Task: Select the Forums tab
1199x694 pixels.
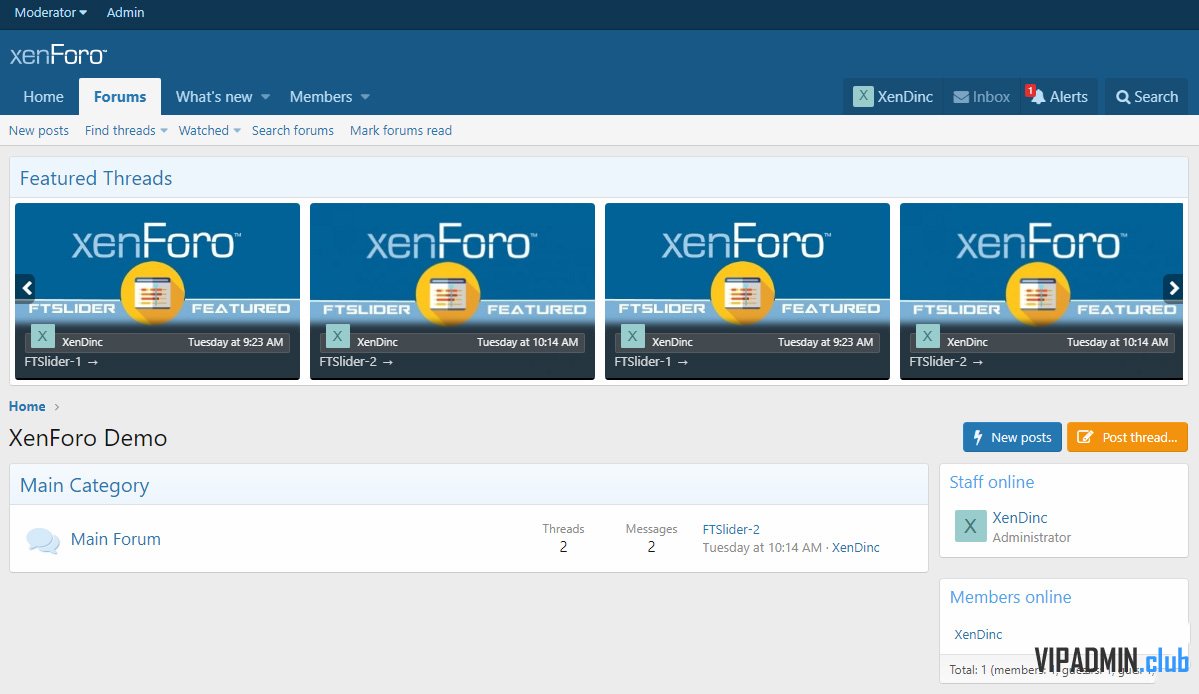Action: coord(120,97)
